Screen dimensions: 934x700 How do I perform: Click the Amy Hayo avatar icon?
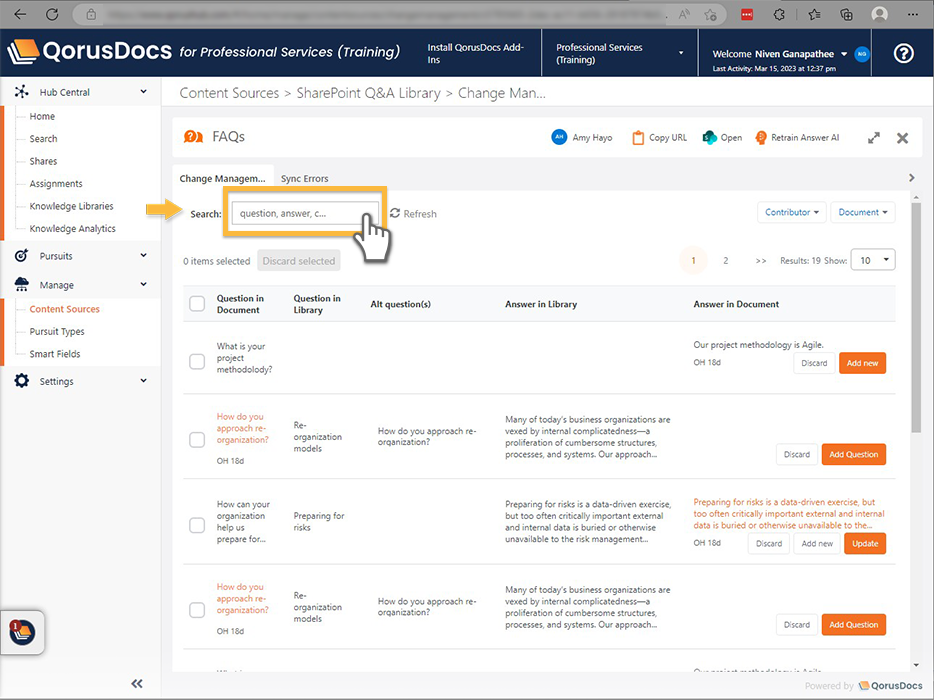(x=559, y=137)
